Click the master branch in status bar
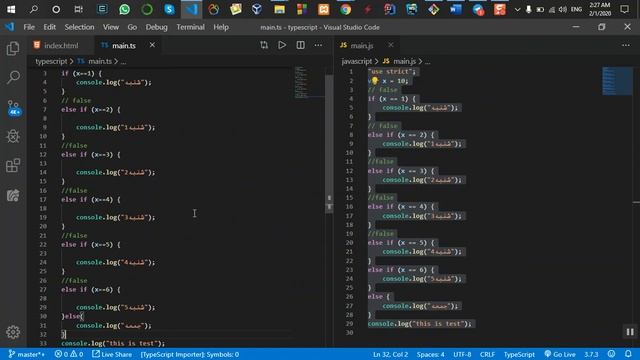This screenshot has width=640, height=360. tap(27, 354)
